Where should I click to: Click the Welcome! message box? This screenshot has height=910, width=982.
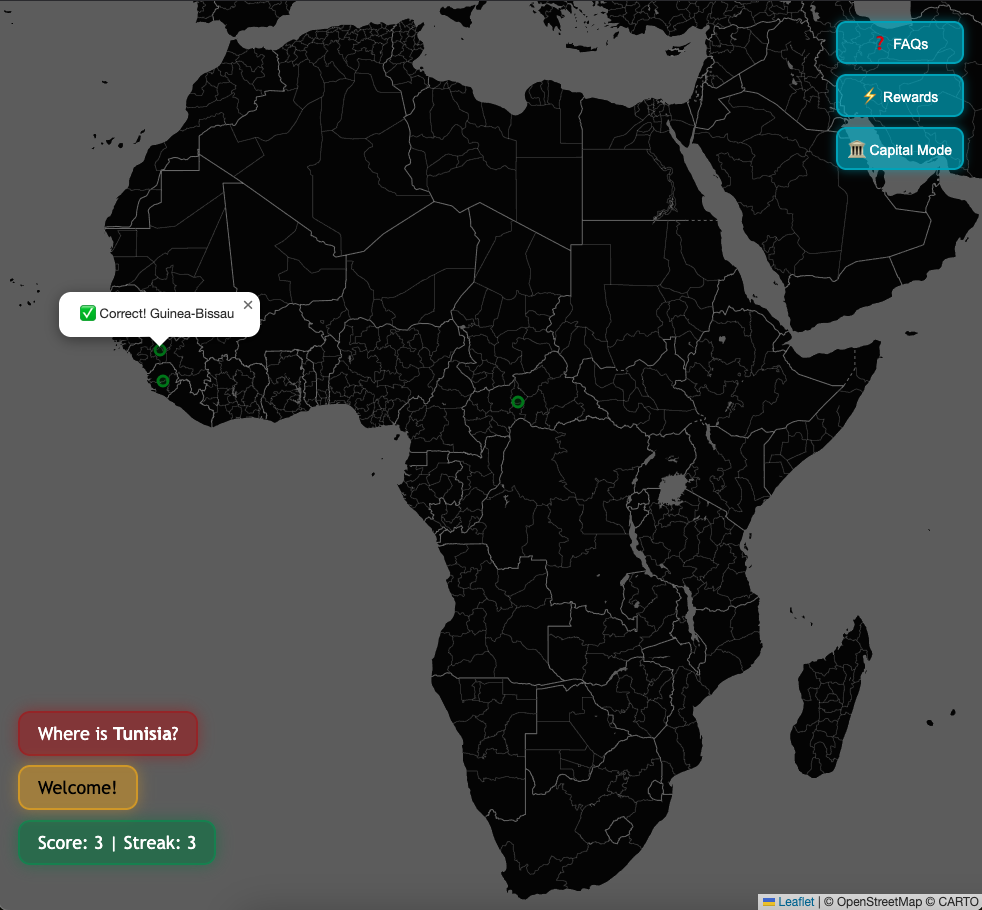pyautogui.click(x=78, y=788)
